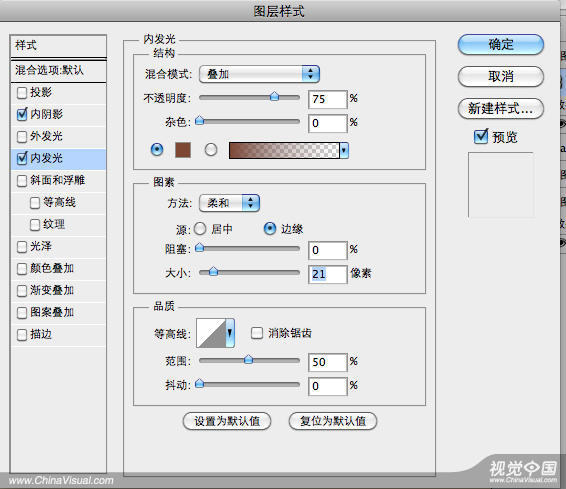
Task: Click the 复位为默认值 button
Action: coord(333,421)
